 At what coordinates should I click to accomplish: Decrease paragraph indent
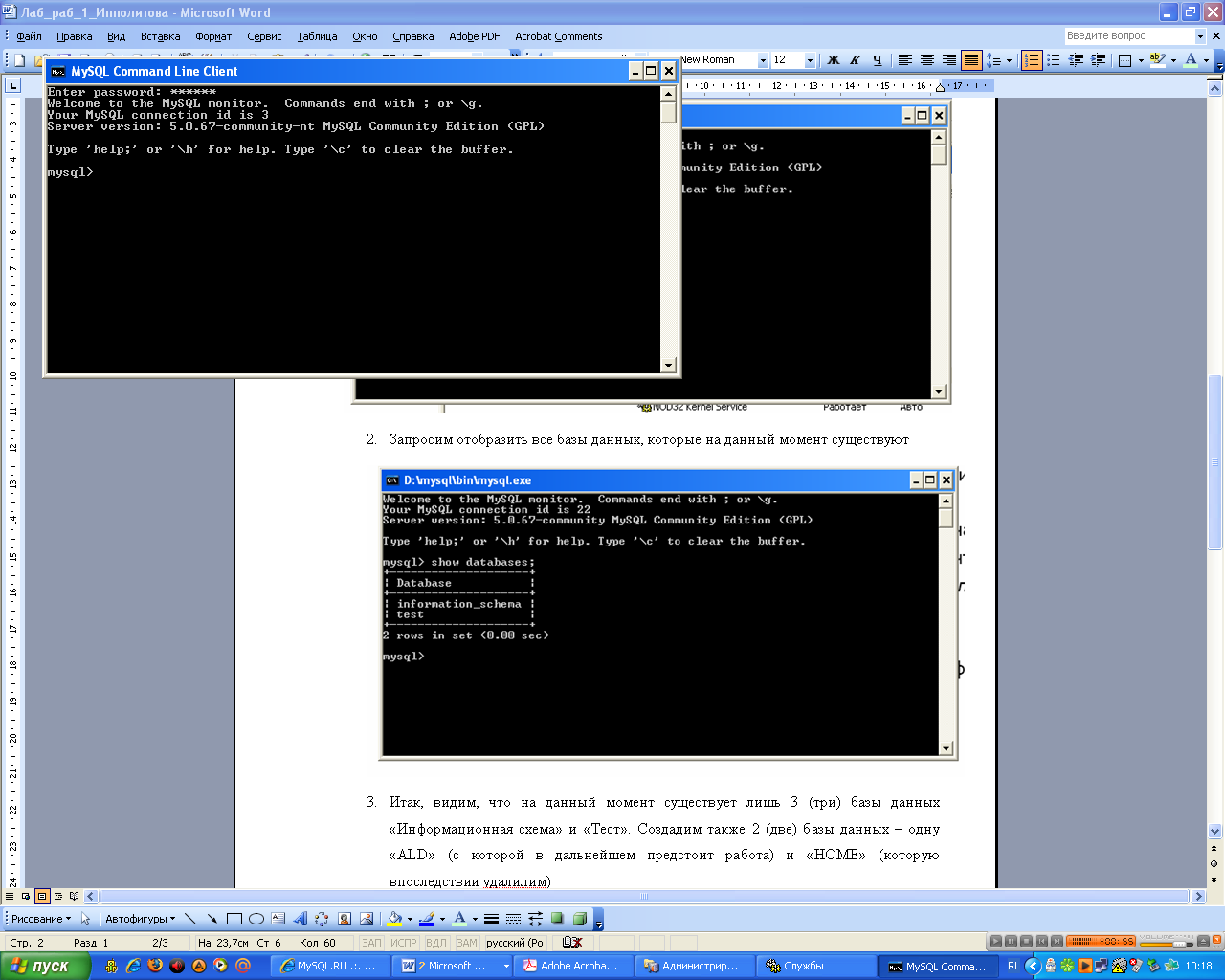(1076, 59)
